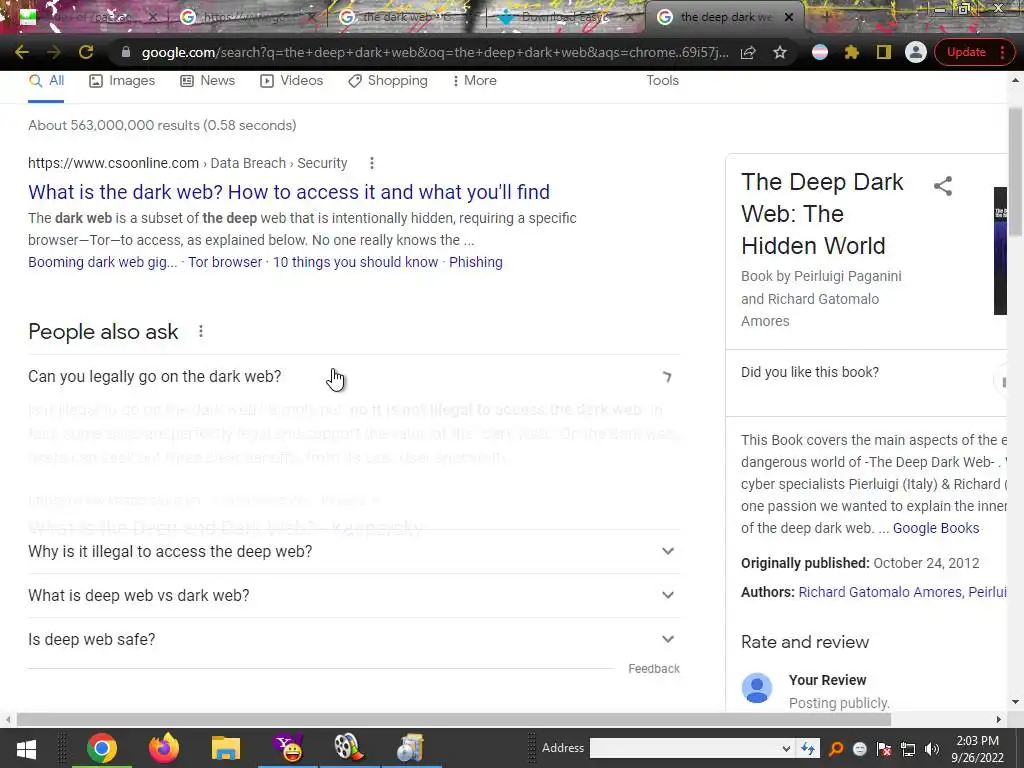The width and height of the screenshot is (1024, 768).
Task: Bookmark this page with star icon
Action: tap(780, 52)
